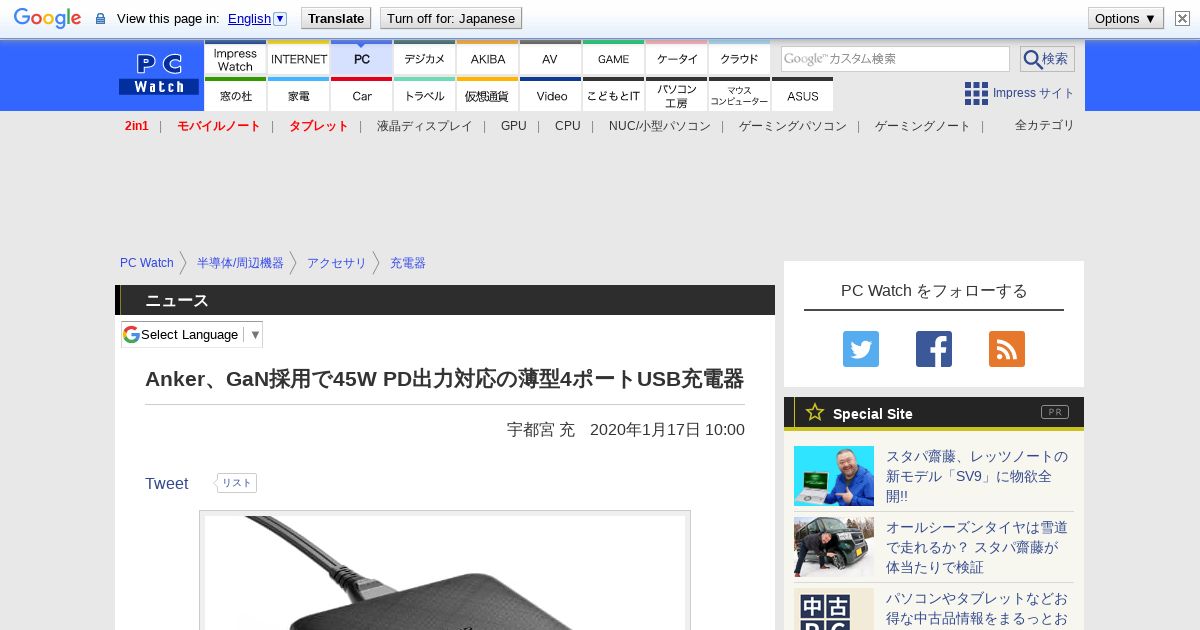Open the クラウド tab
Viewport: 1200px width, 630px height.
click(x=740, y=58)
